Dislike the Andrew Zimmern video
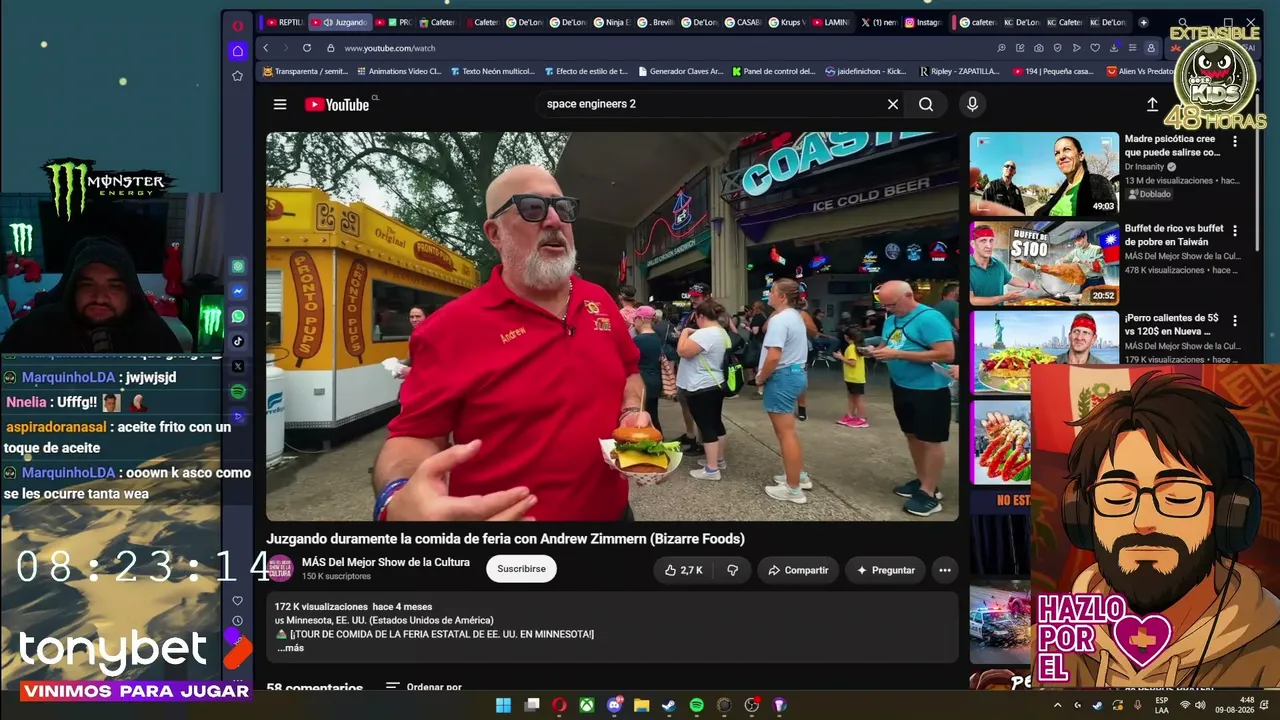Image resolution: width=1280 pixels, height=720 pixels. (x=732, y=570)
